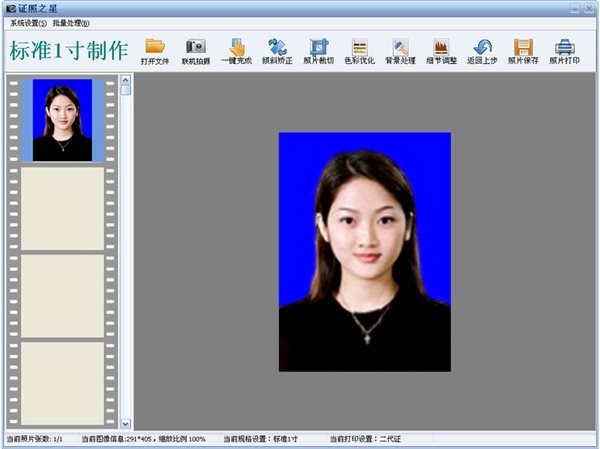Open the 细节调整 detail adjustment tool

[441, 47]
